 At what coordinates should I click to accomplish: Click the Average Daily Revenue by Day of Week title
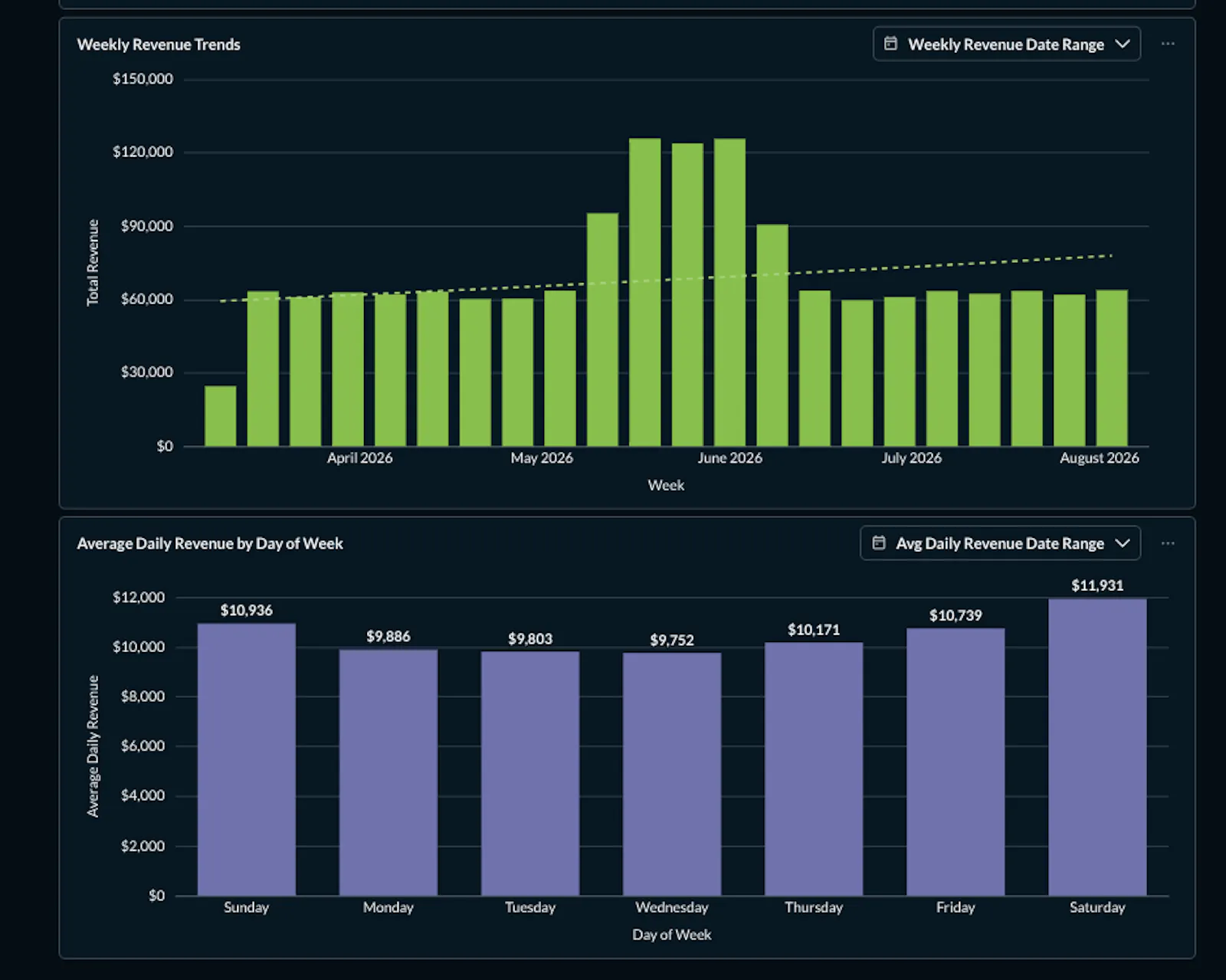pos(210,543)
